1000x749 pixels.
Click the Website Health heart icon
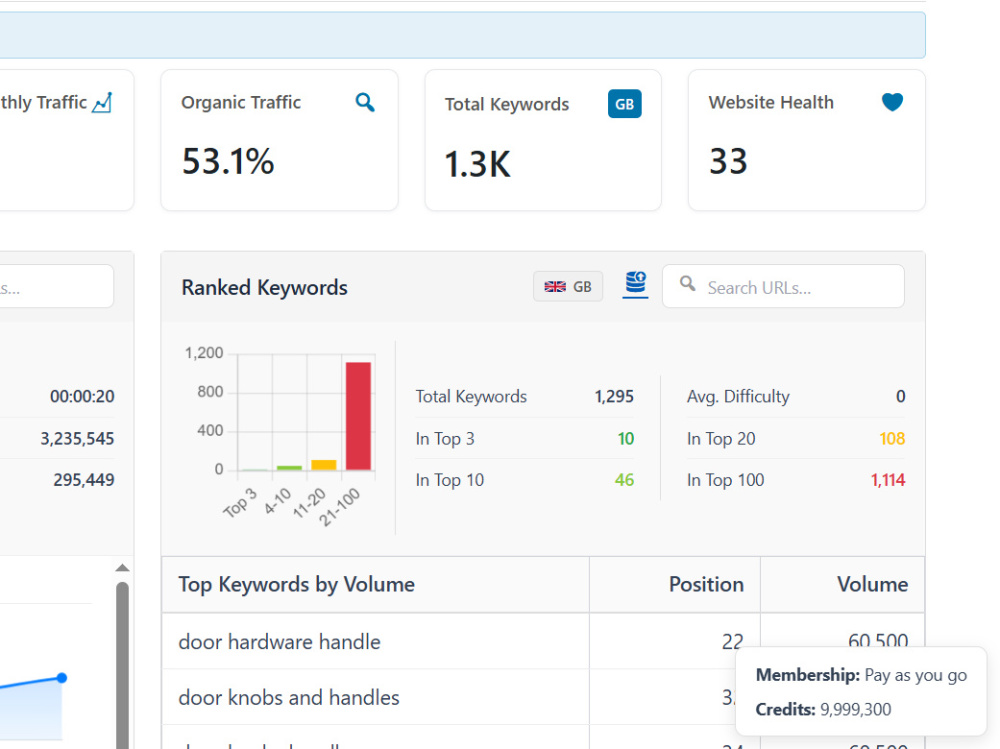[x=892, y=102]
